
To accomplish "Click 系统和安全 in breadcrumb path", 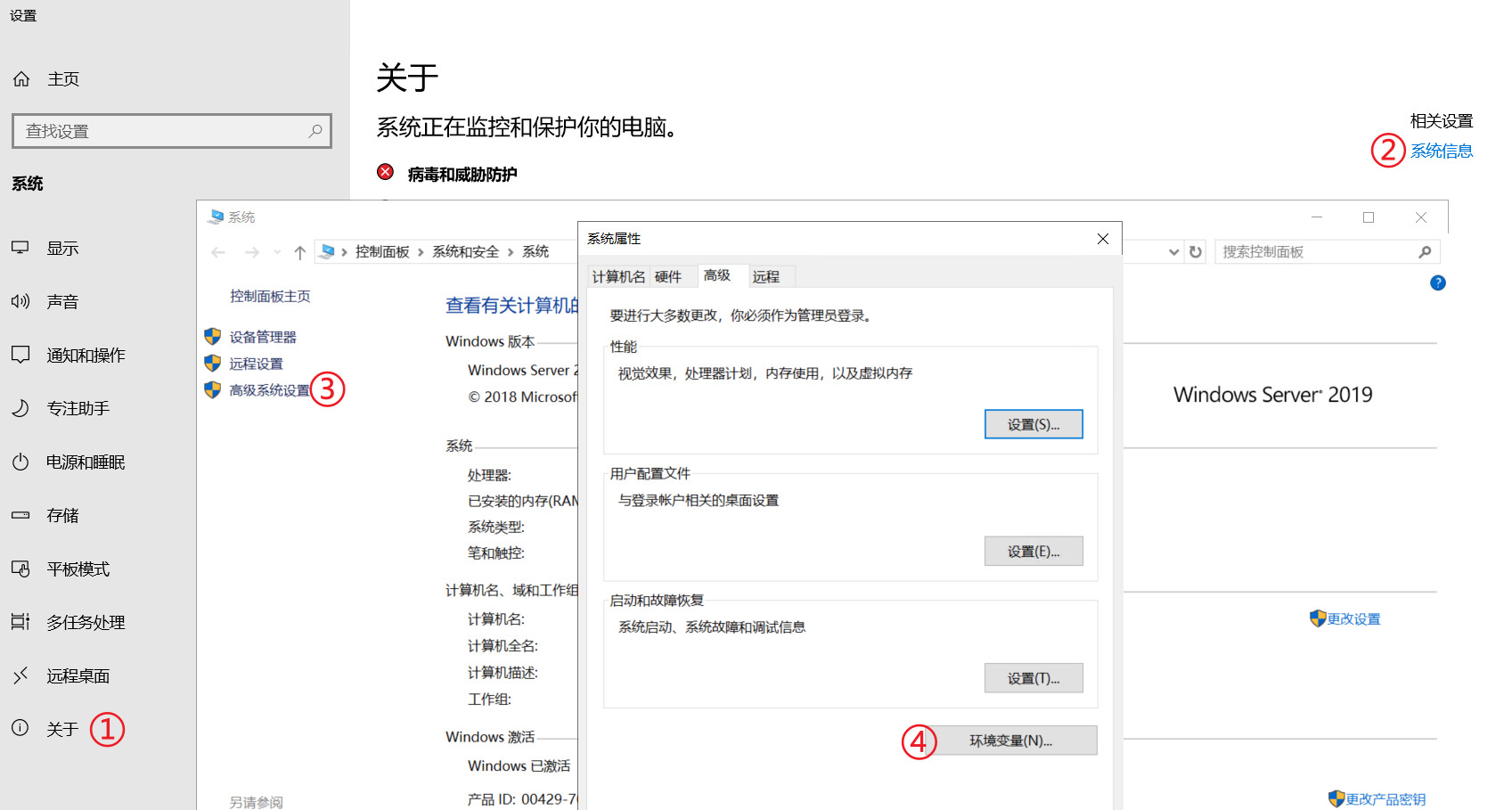I will [465, 252].
